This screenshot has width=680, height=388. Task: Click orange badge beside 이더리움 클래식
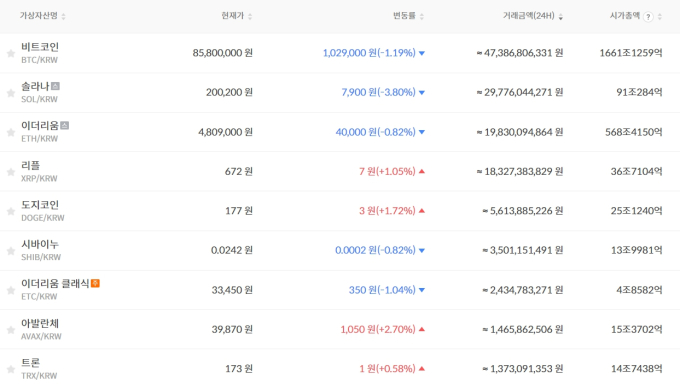coord(95,283)
